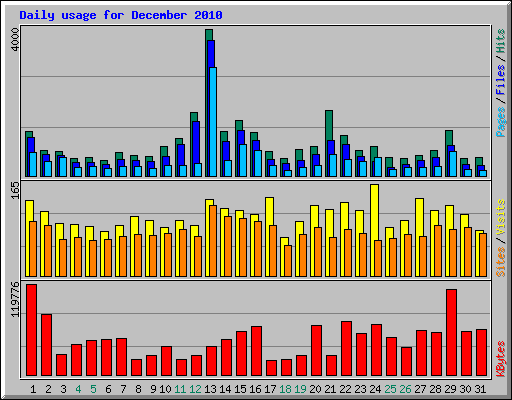Click the day 7 axis label

(x=123, y=389)
